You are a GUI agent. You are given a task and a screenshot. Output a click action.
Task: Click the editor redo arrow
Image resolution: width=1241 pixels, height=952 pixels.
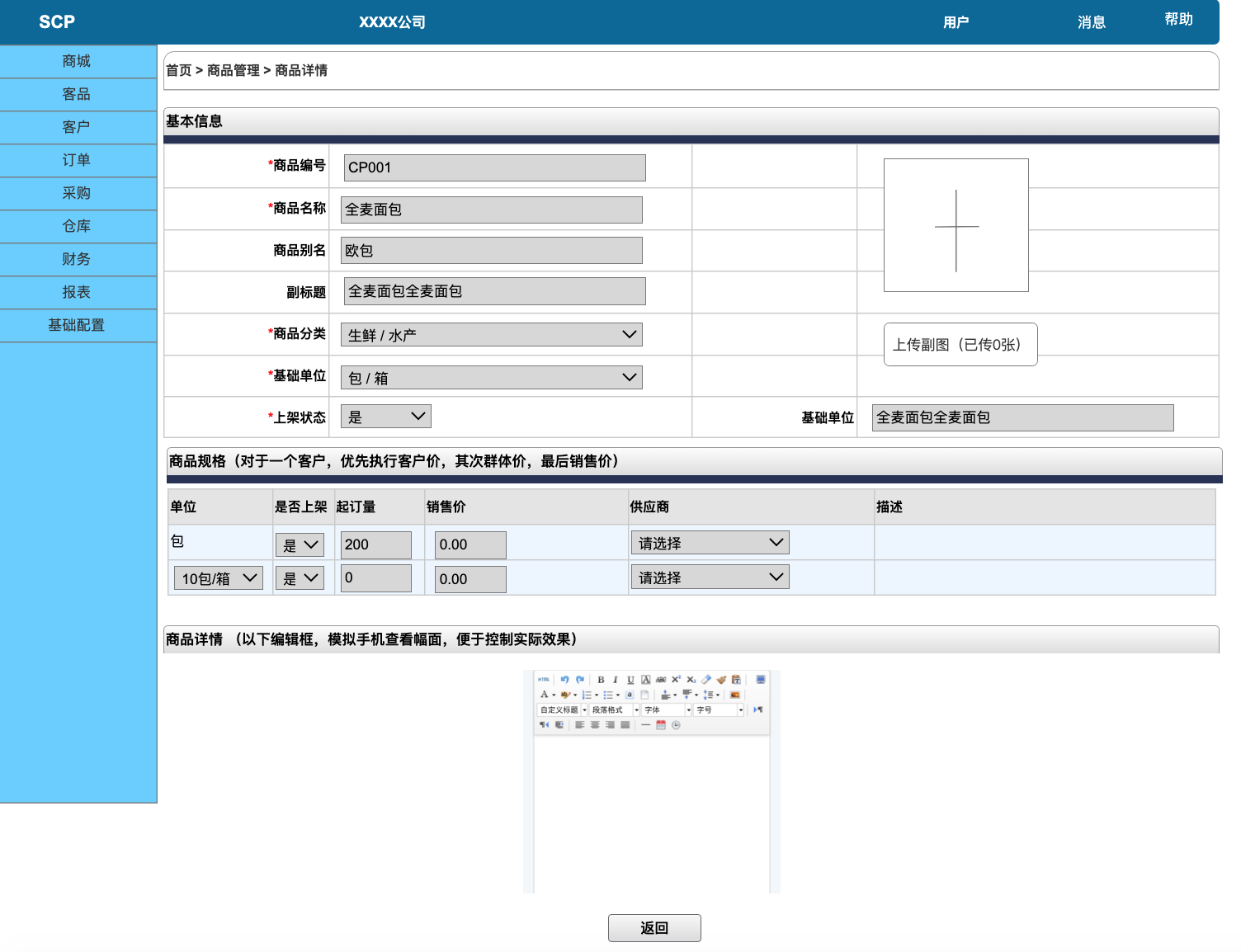[580, 680]
